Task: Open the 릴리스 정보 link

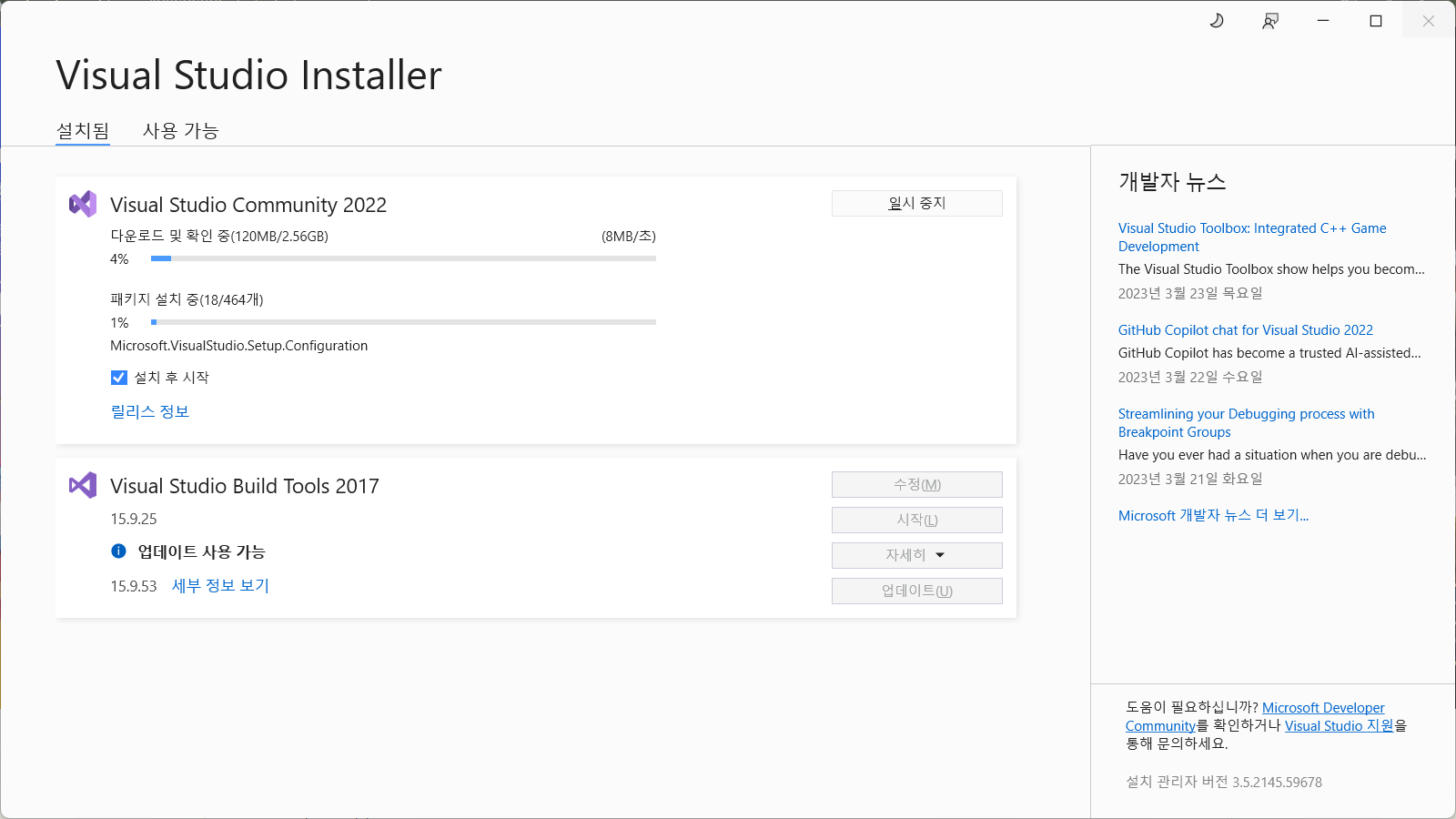Action: (x=150, y=411)
